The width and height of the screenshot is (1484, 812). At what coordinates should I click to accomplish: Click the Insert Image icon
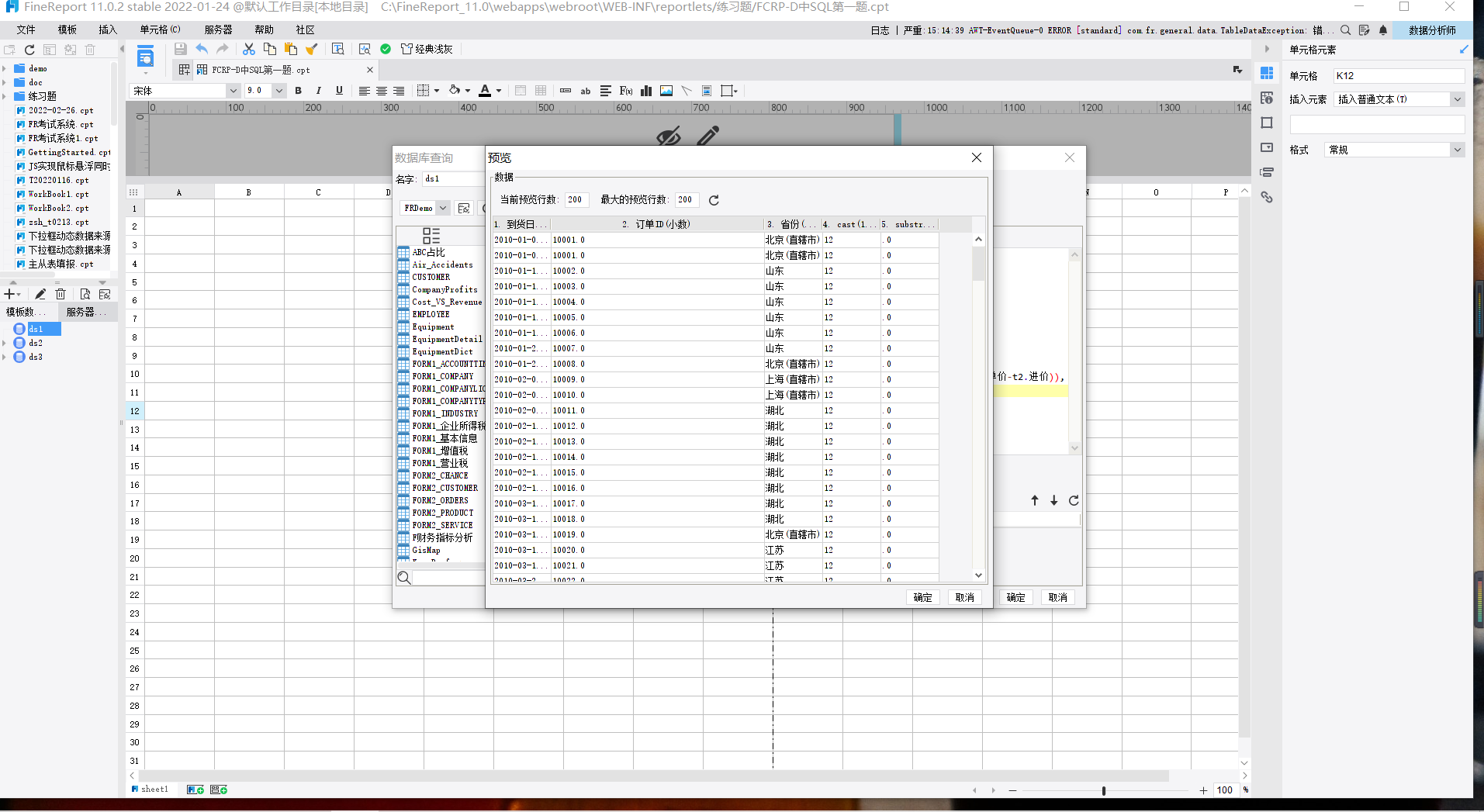[666, 91]
